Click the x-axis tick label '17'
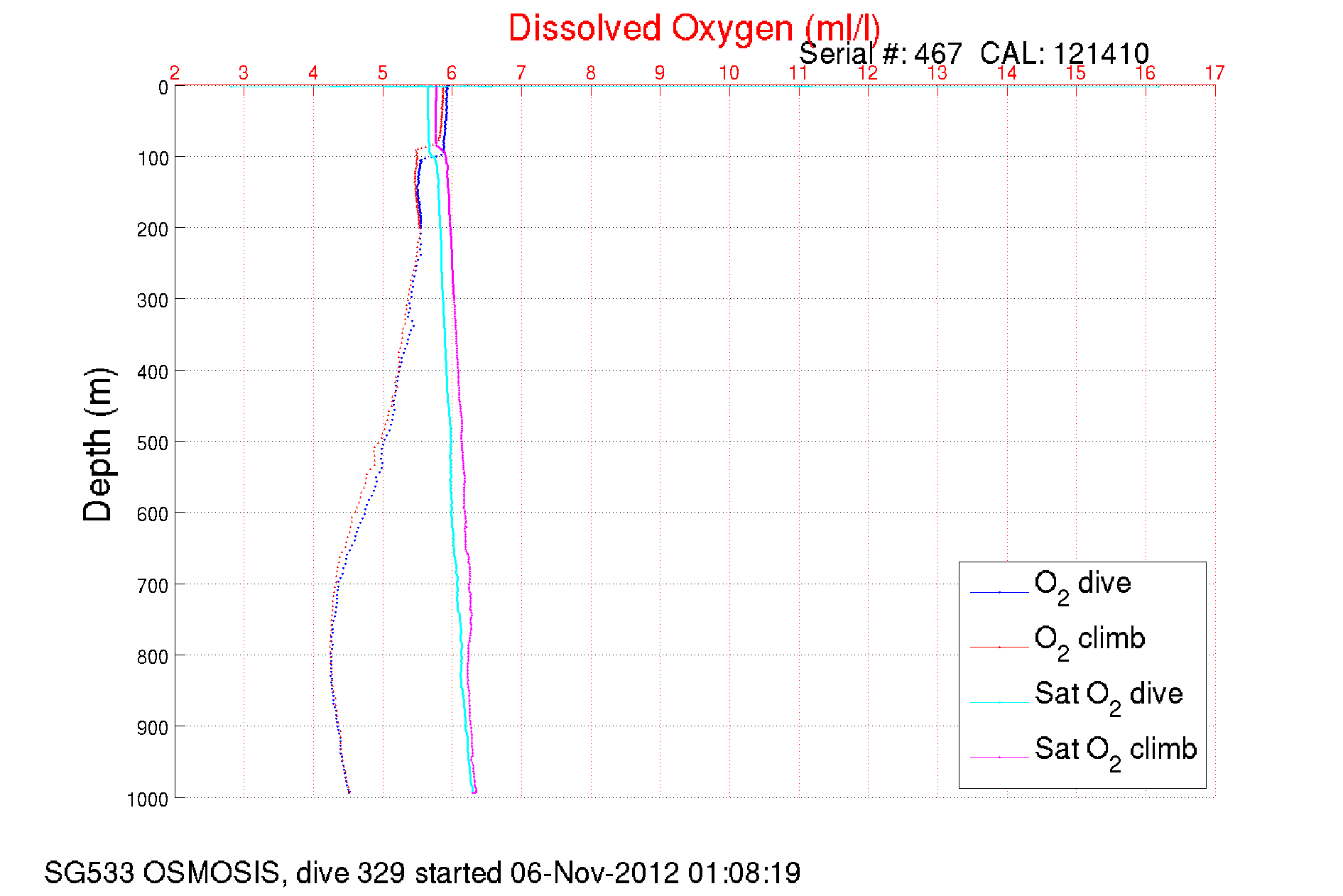Viewport: 1343px width, 896px height. (1215, 73)
